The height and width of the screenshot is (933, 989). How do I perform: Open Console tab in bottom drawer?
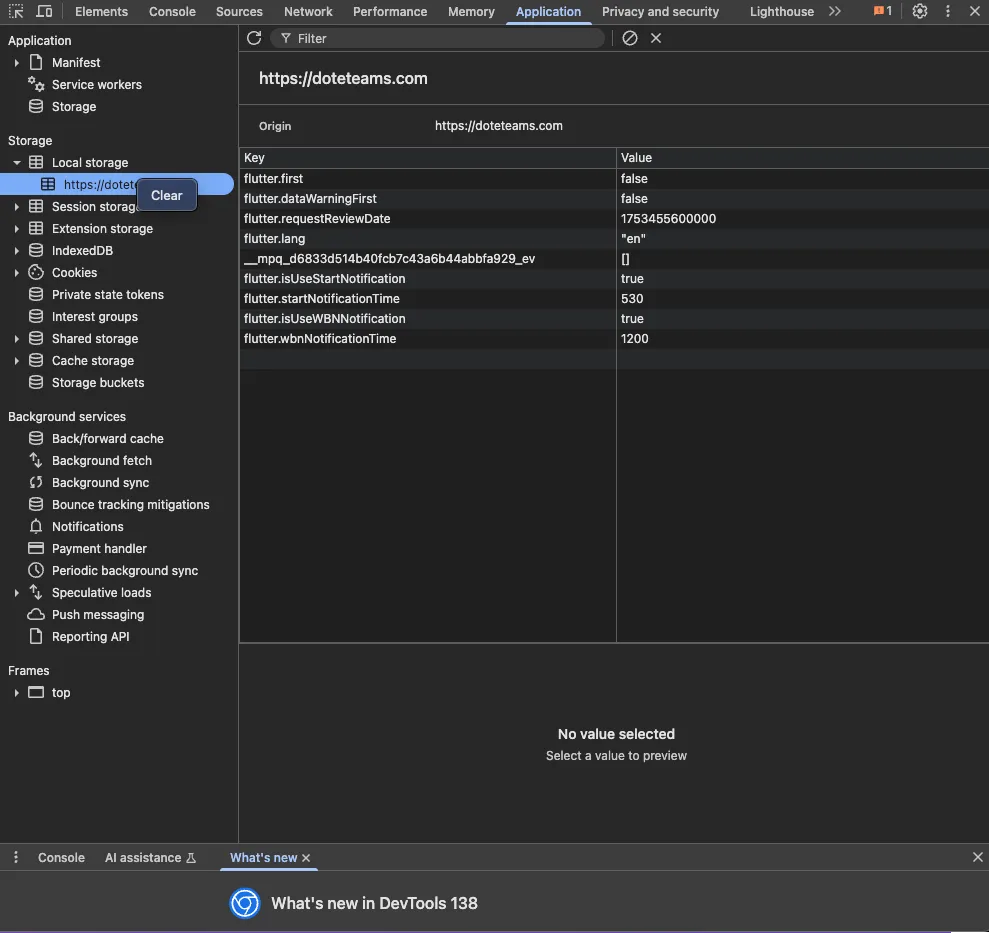[x=61, y=857]
